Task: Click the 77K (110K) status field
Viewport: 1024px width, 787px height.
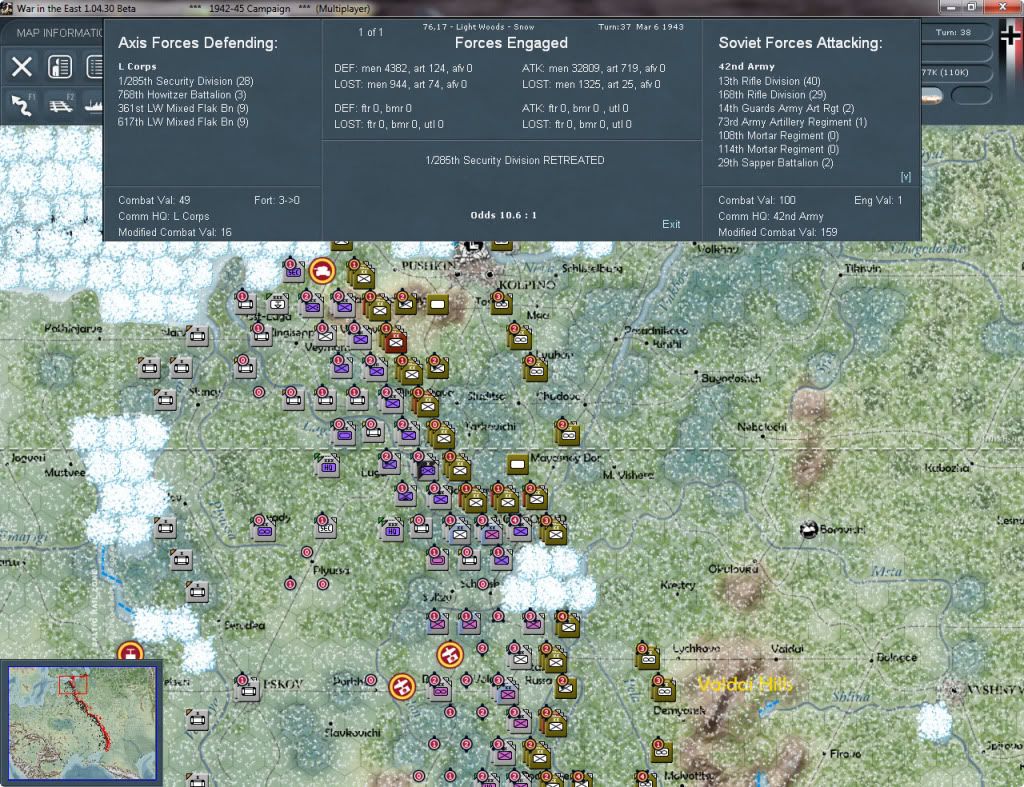Action: [x=956, y=72]
